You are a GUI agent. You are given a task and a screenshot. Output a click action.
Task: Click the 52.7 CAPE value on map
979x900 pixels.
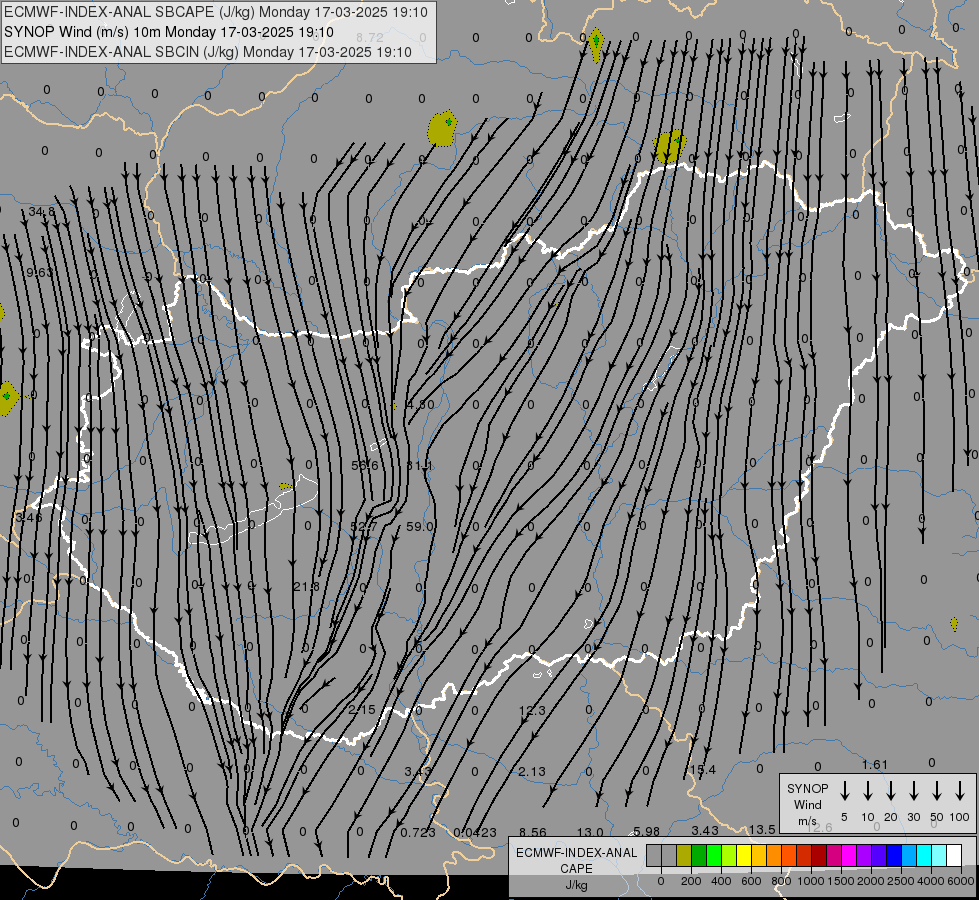[364, 527]
